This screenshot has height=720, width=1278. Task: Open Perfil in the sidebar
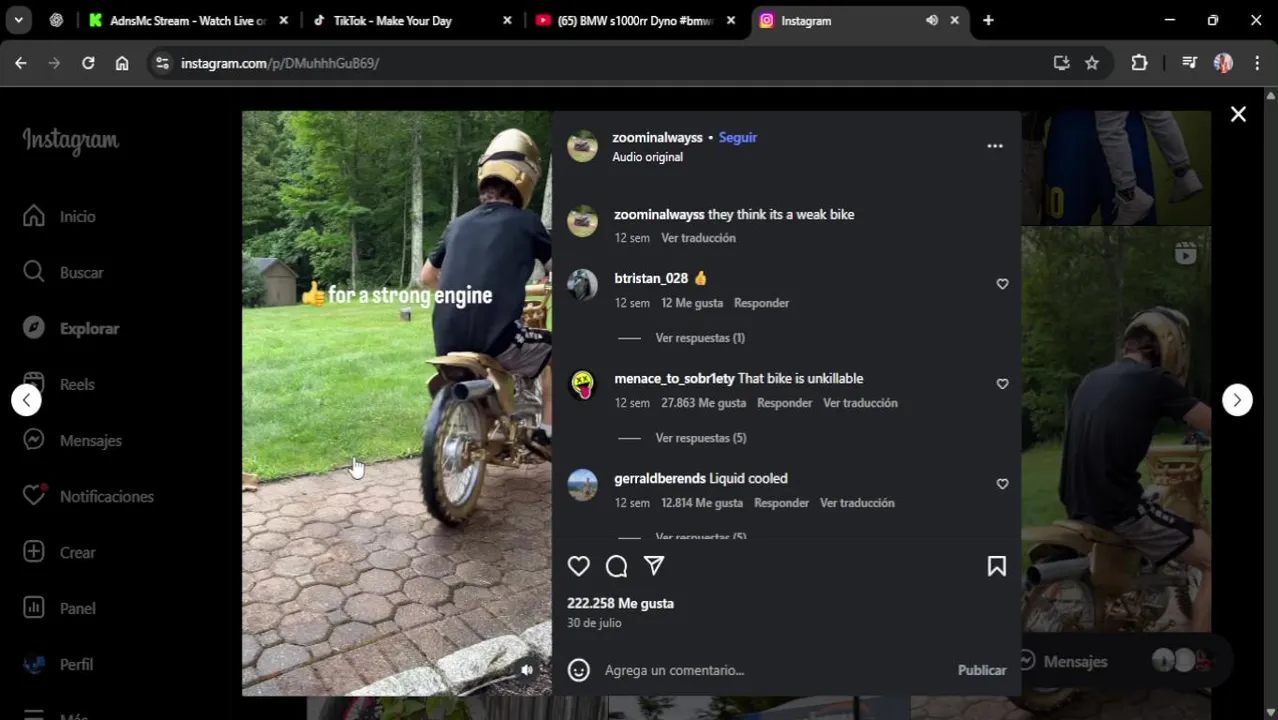[x=58, y=664]
